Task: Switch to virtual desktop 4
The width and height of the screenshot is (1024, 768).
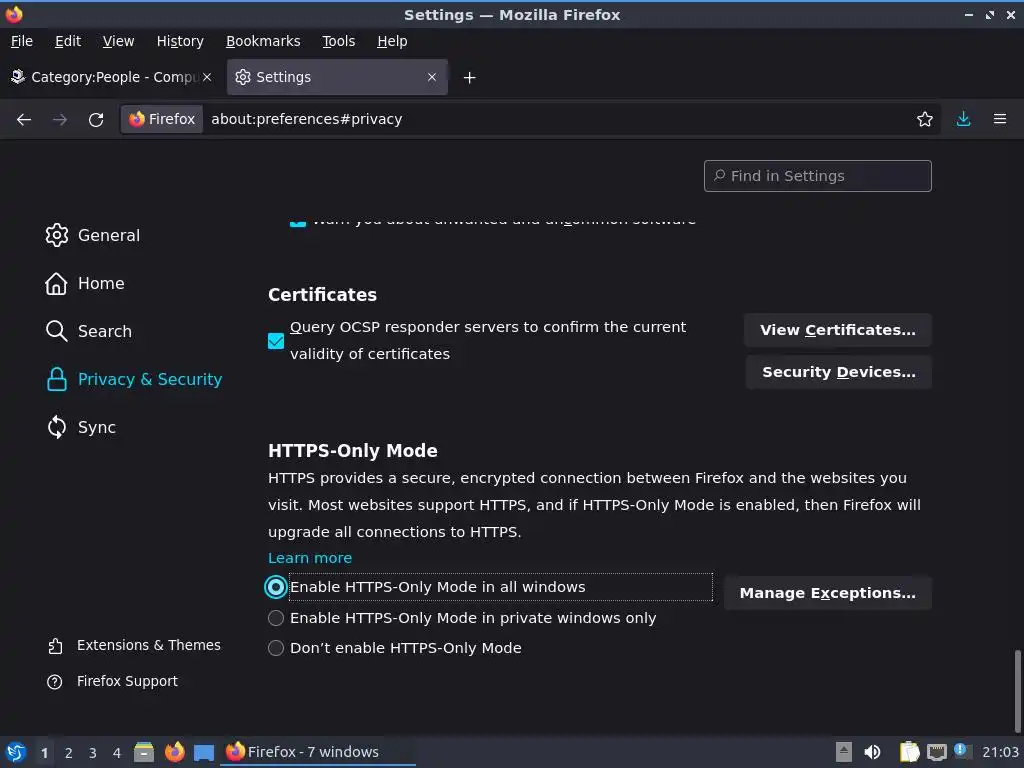Action: (117, 753)
